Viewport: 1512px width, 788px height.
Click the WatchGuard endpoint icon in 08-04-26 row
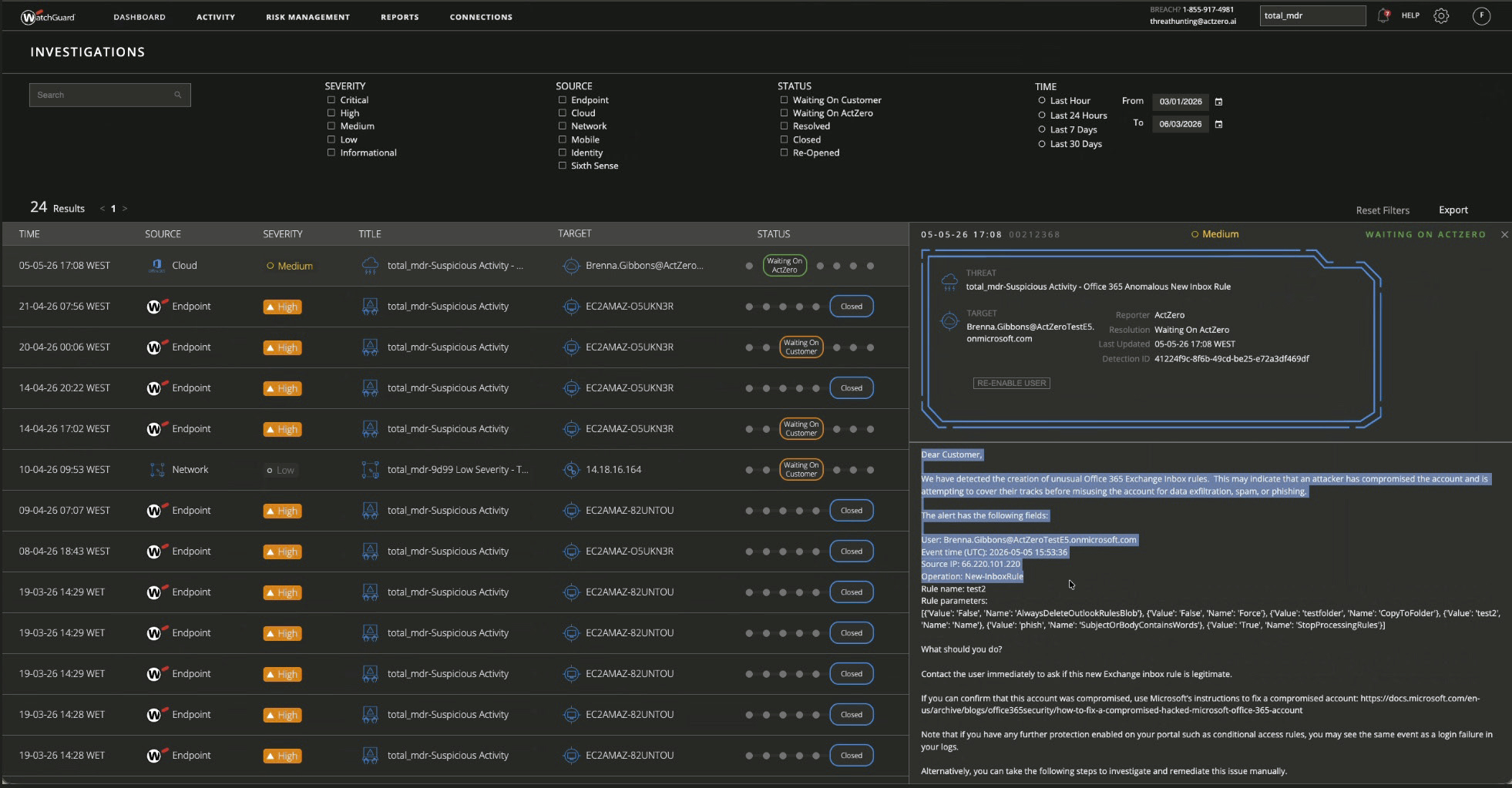(156, 552)
